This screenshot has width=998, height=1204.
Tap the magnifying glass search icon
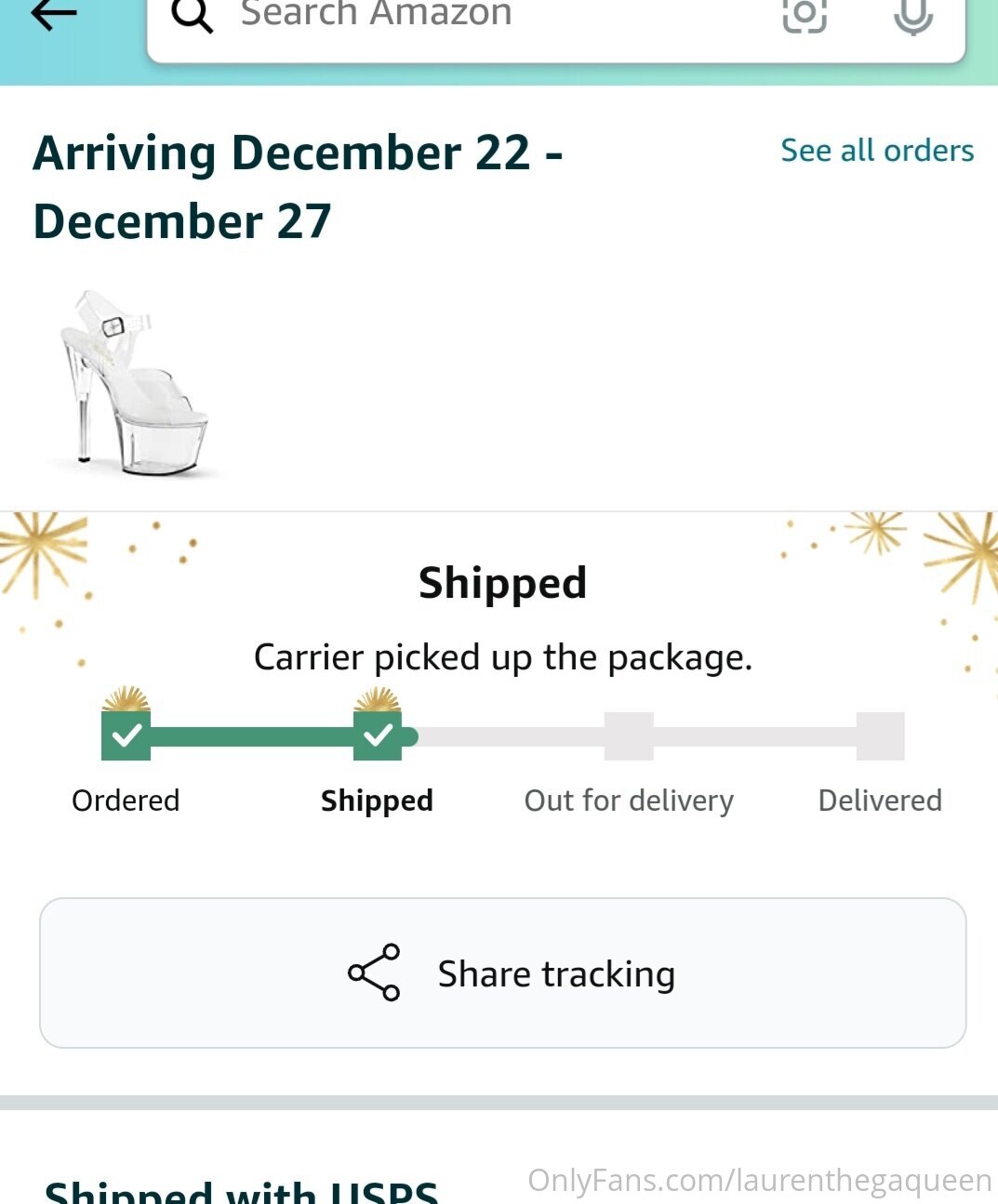(193, 15)
